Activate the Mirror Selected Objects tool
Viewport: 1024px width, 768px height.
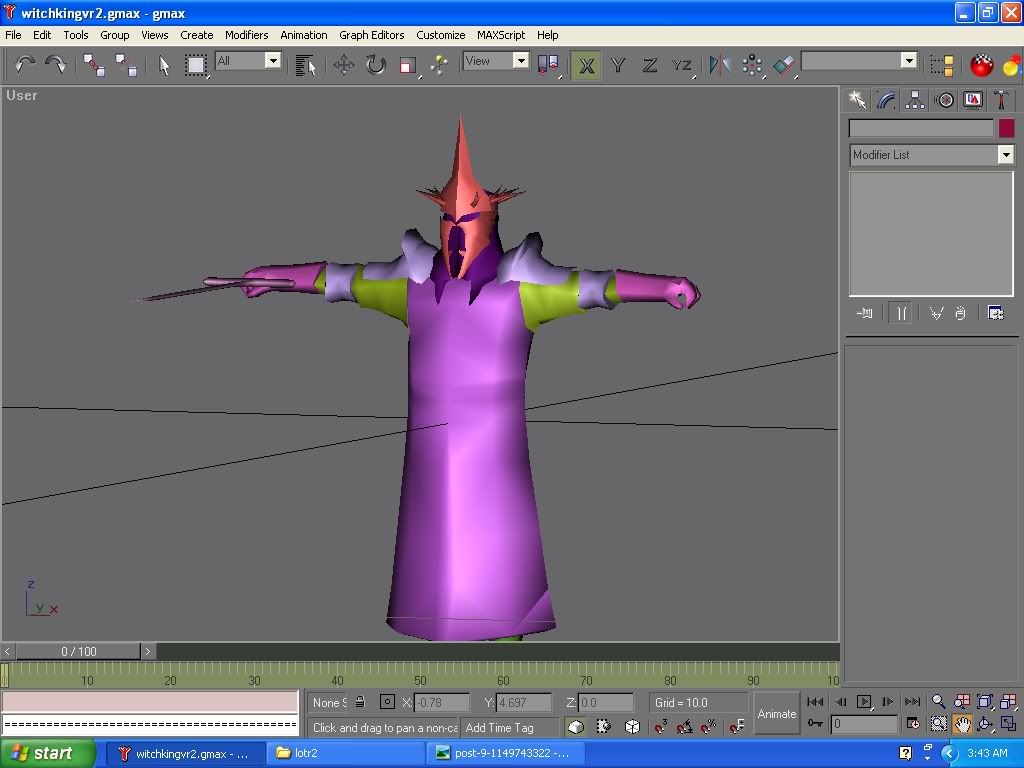[x=719, y=66]
